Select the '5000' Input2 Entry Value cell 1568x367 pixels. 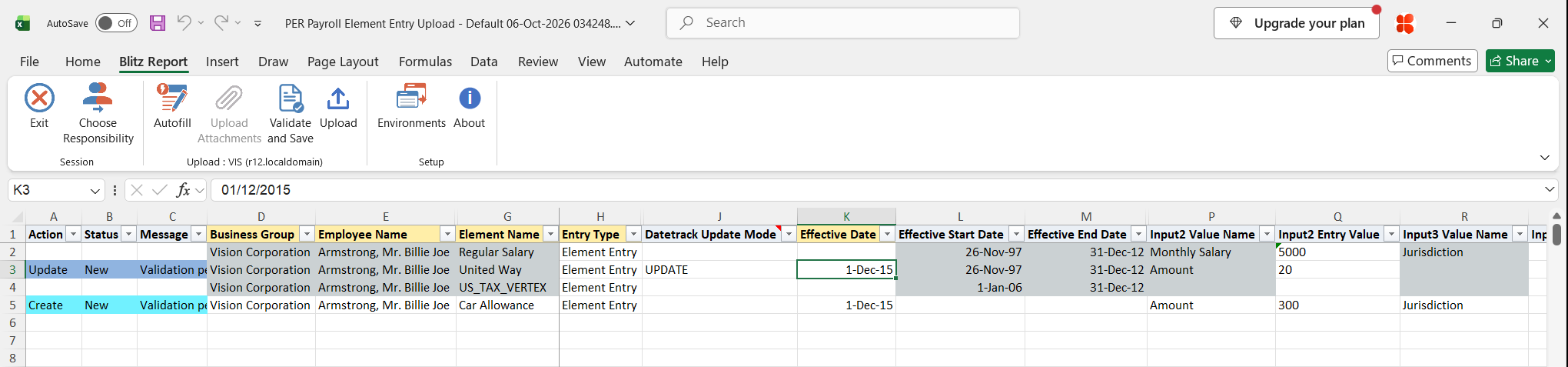click(x=1337, y=252)
